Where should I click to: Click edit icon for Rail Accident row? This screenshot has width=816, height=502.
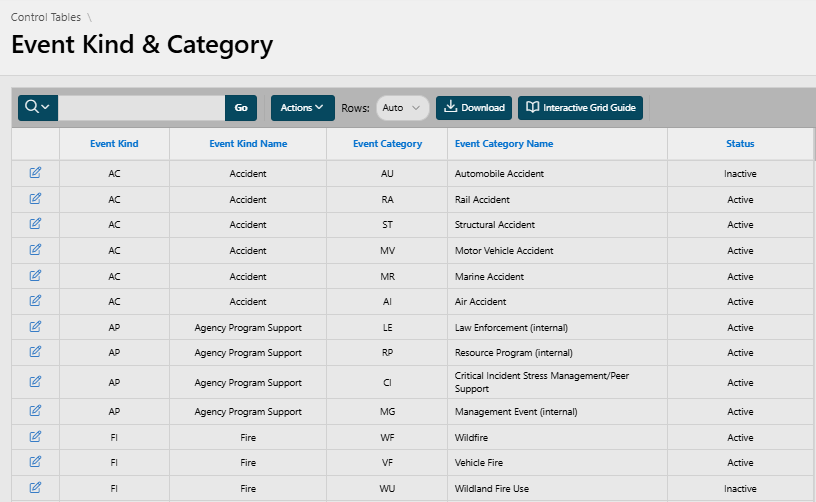click(35, 199)
